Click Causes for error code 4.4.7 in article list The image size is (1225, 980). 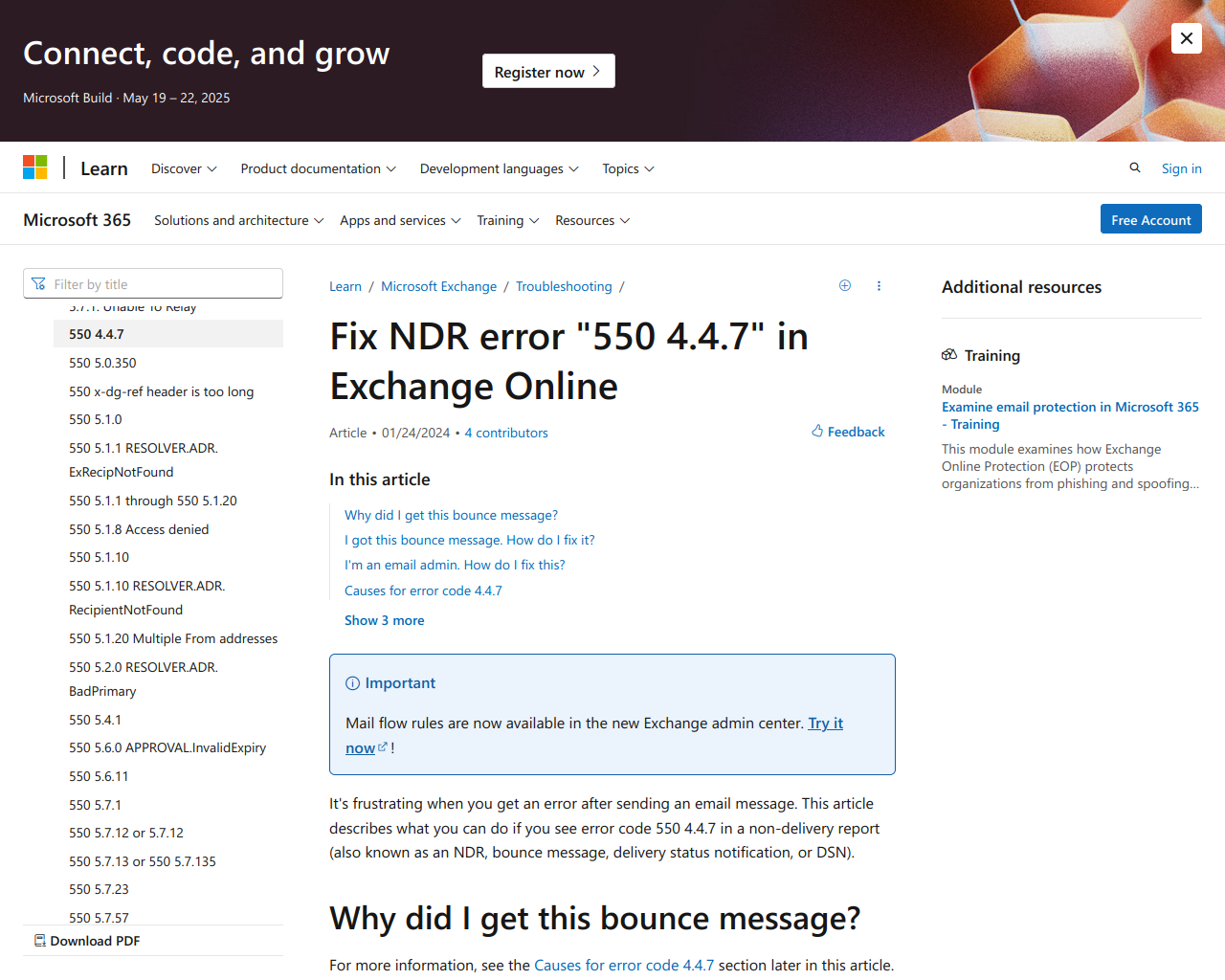(x=423, y=590)
